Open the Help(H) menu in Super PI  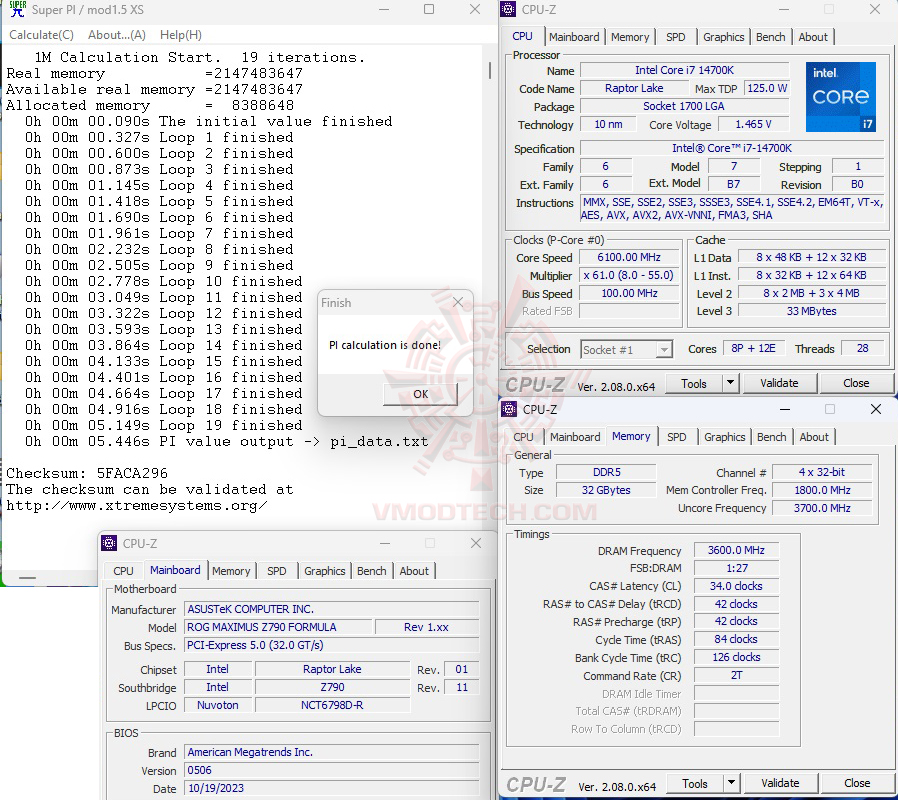[180, 35]
